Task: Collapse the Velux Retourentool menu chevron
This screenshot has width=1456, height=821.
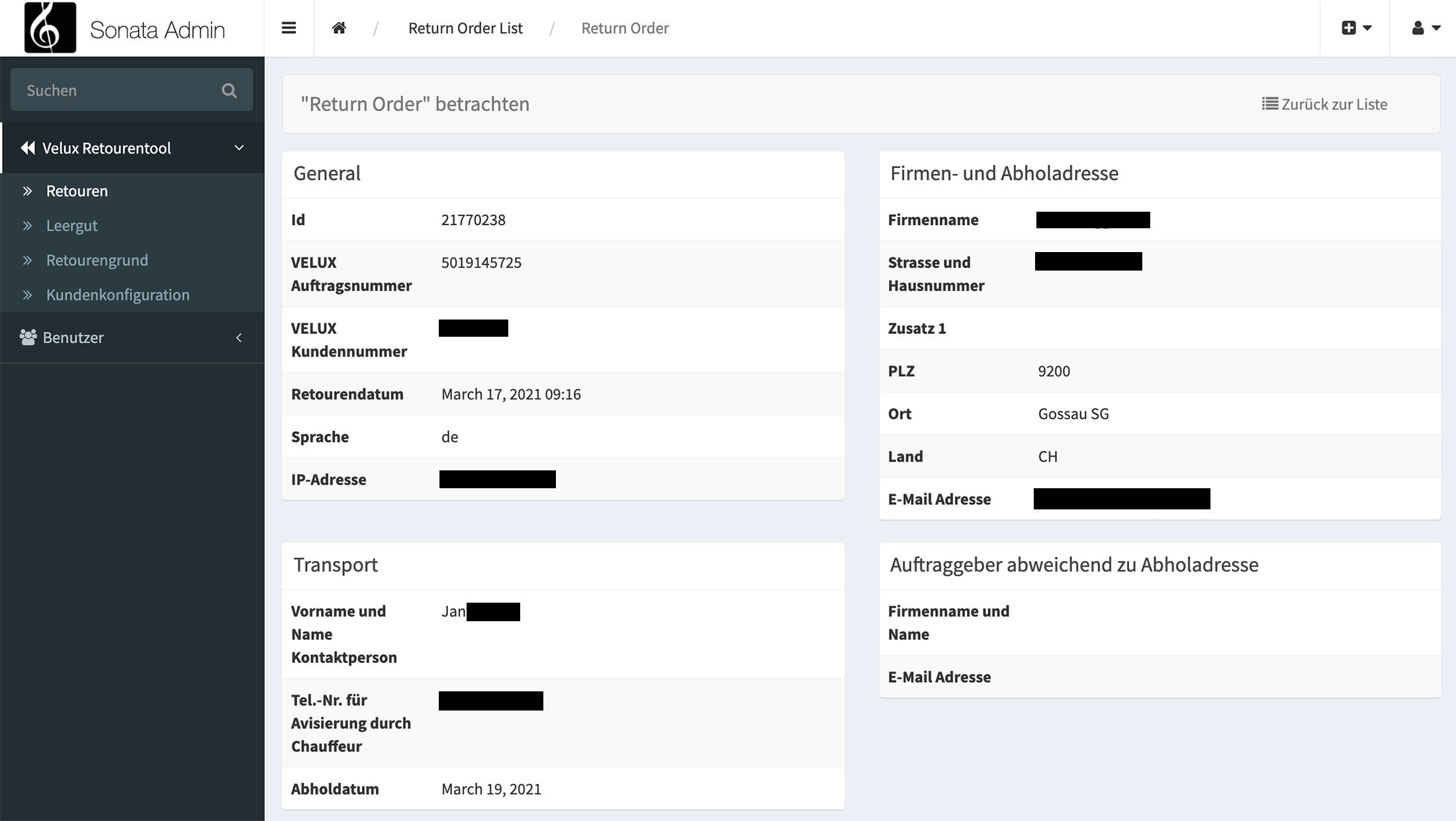Action: coord(239,148)
